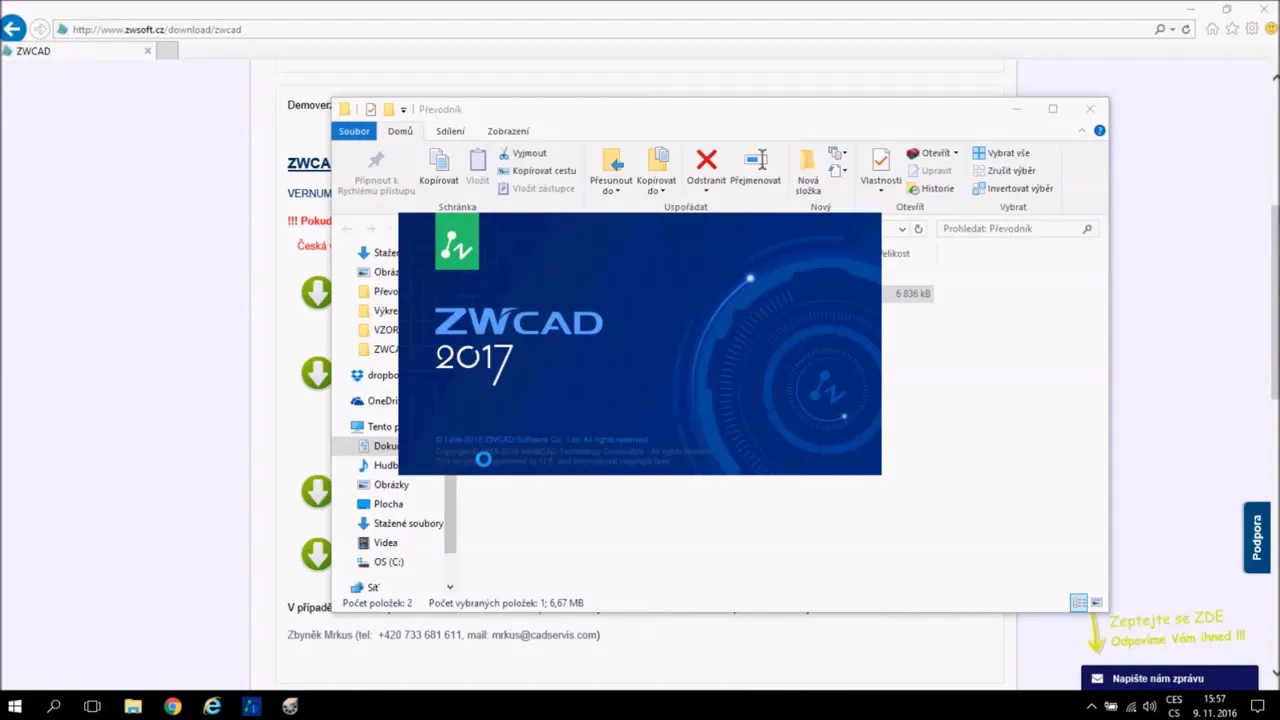Click Historie in Otevřít group
Image resolution: width=1280 pixels, height=720 pixels.
click(930, 188)
